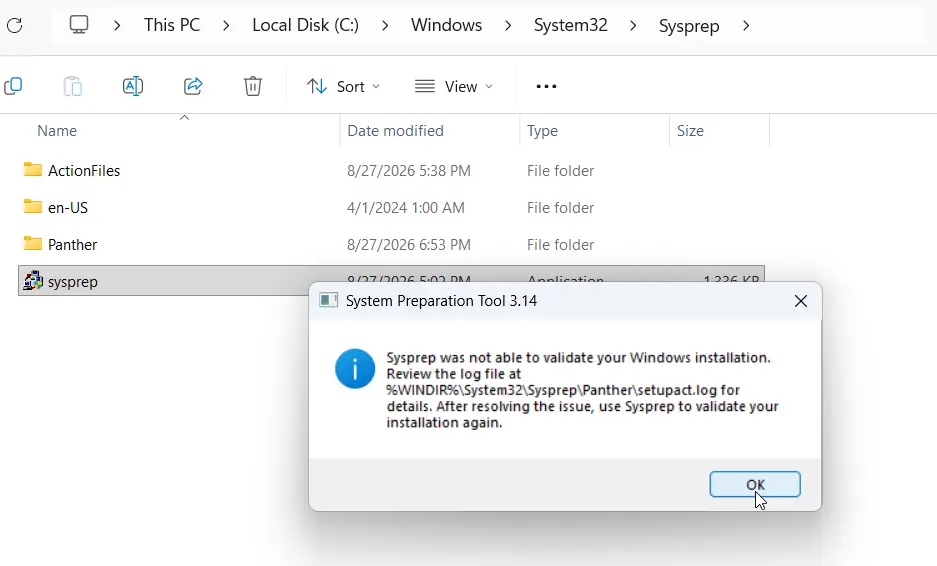Open the View dropdown

click(454, 87)
